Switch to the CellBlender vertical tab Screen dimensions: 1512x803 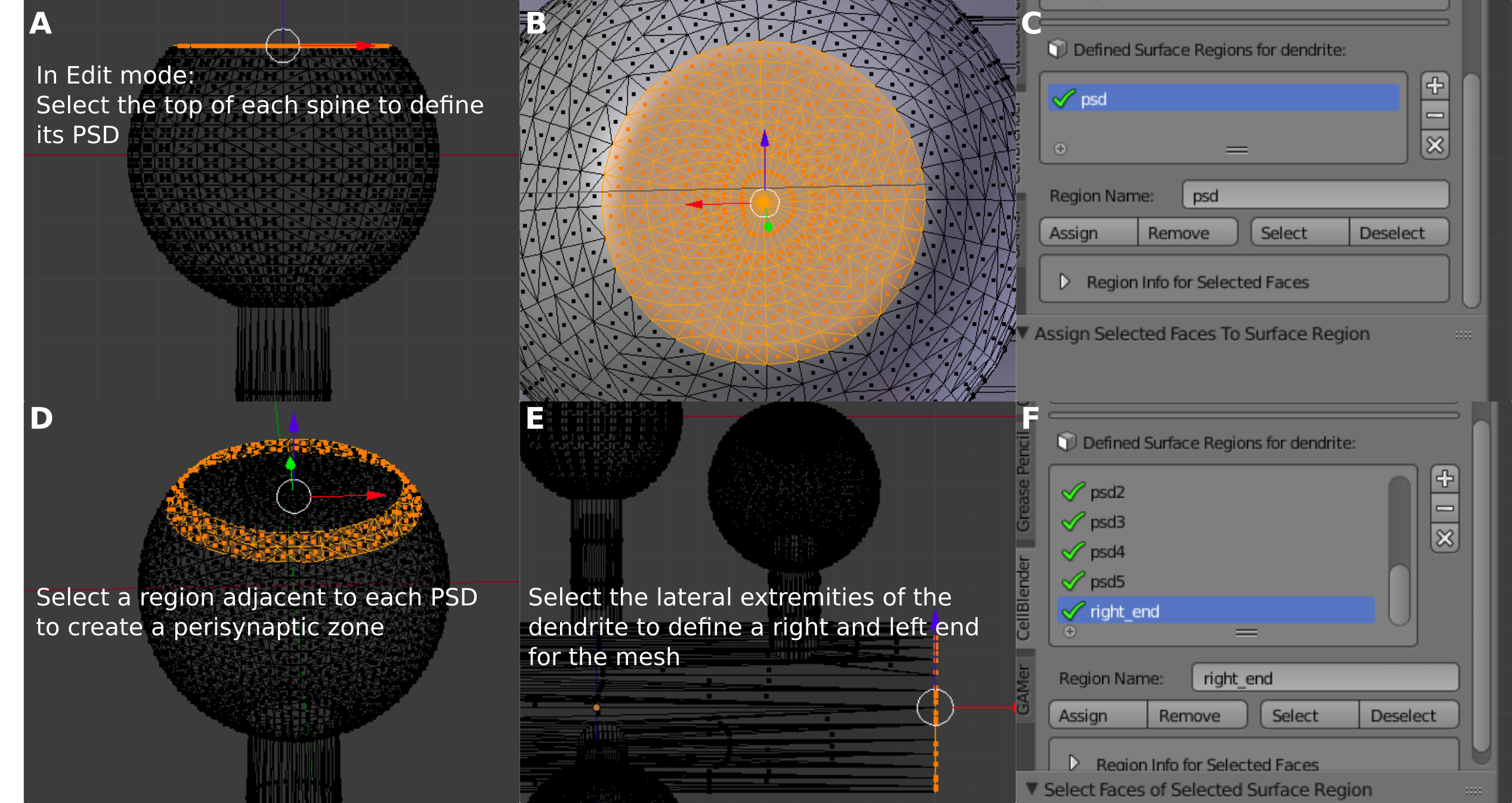coord(1024,598)
